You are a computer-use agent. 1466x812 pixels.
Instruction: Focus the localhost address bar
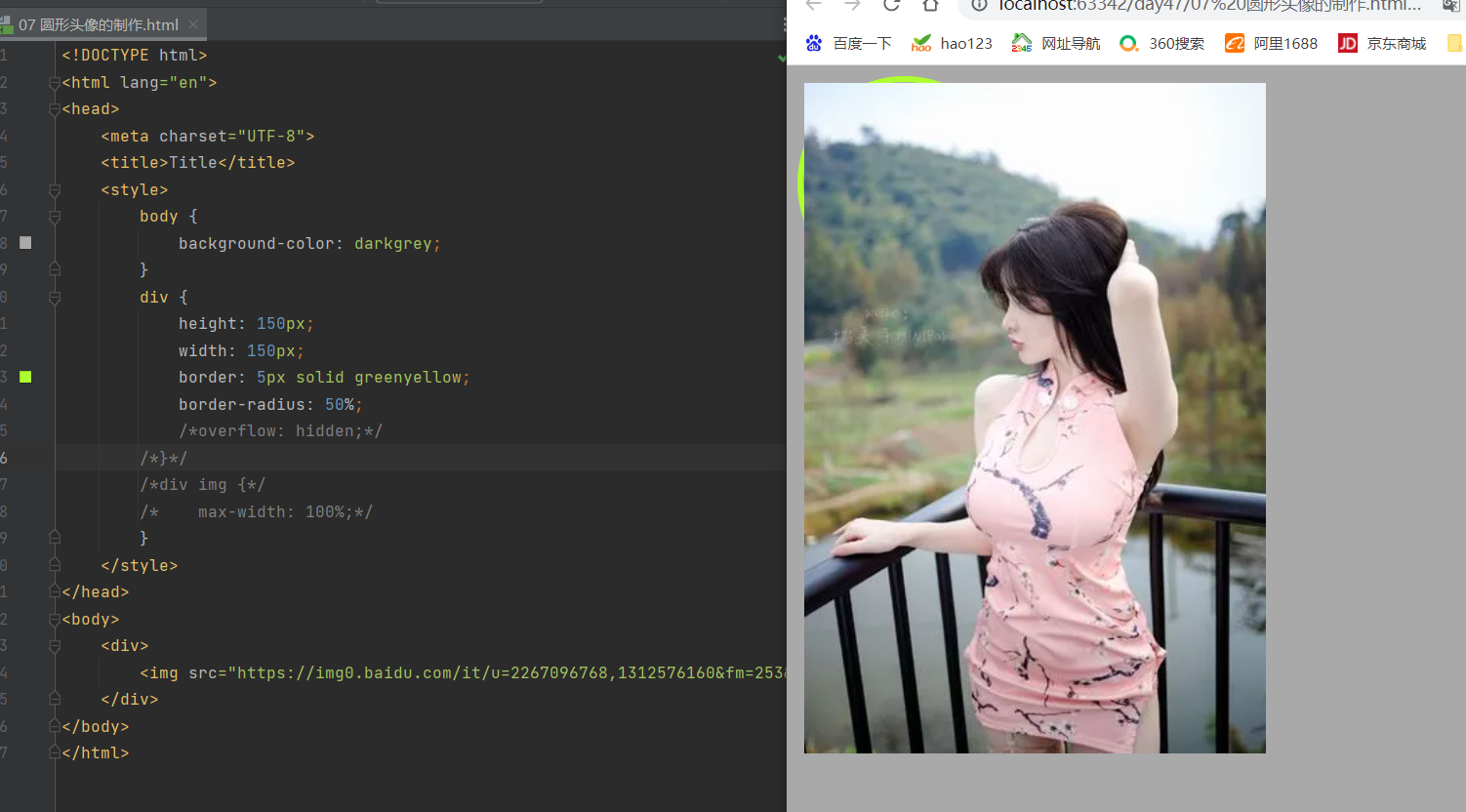1208,6
